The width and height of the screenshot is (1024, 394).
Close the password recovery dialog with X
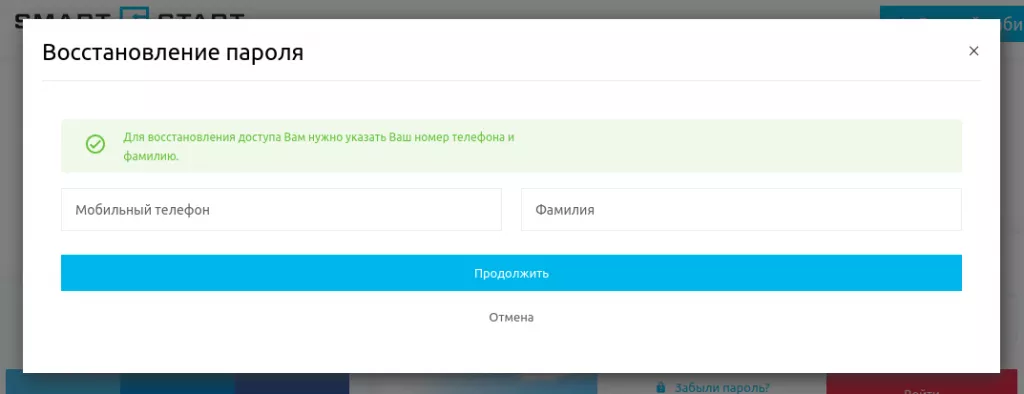point(973,51)
